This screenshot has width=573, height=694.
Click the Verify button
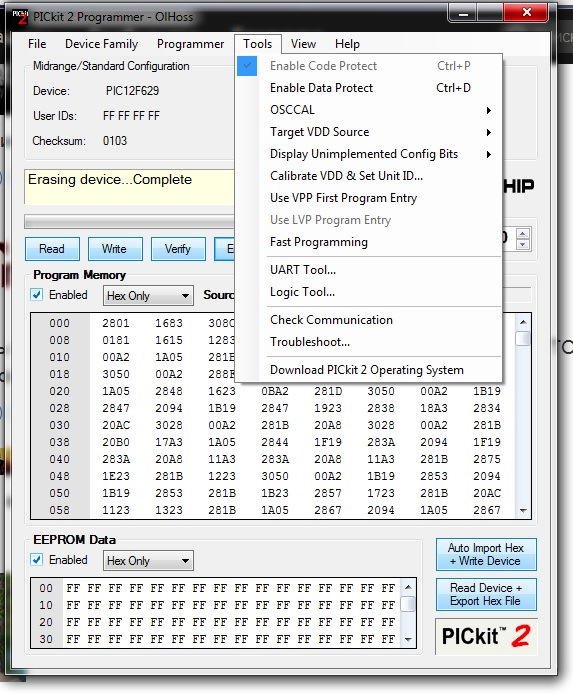tap(178, 249)
